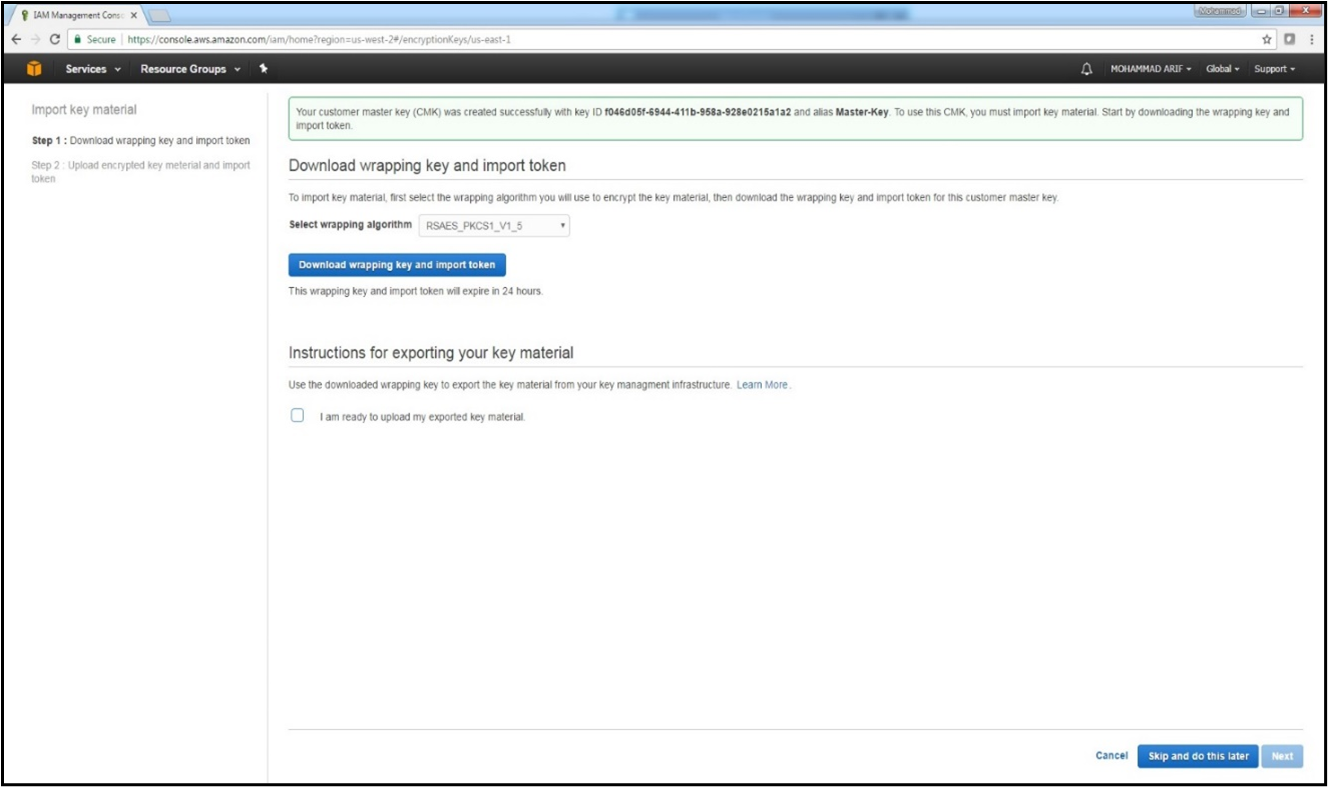Click the Secure padlock icon
Image resolution: width=1328 pixels, height=787 pixels.
[x=77, y=40]
